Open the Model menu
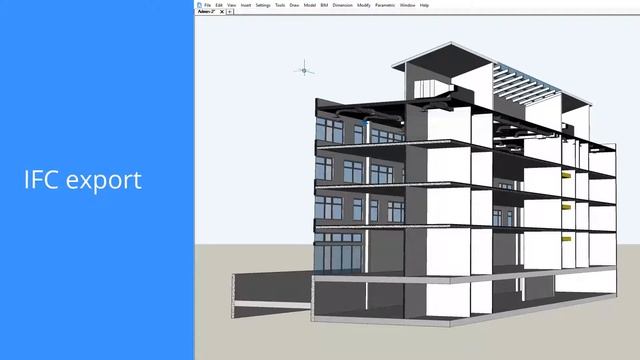The width and height of the screenshot is (640, 360). [x=310, y=5]
